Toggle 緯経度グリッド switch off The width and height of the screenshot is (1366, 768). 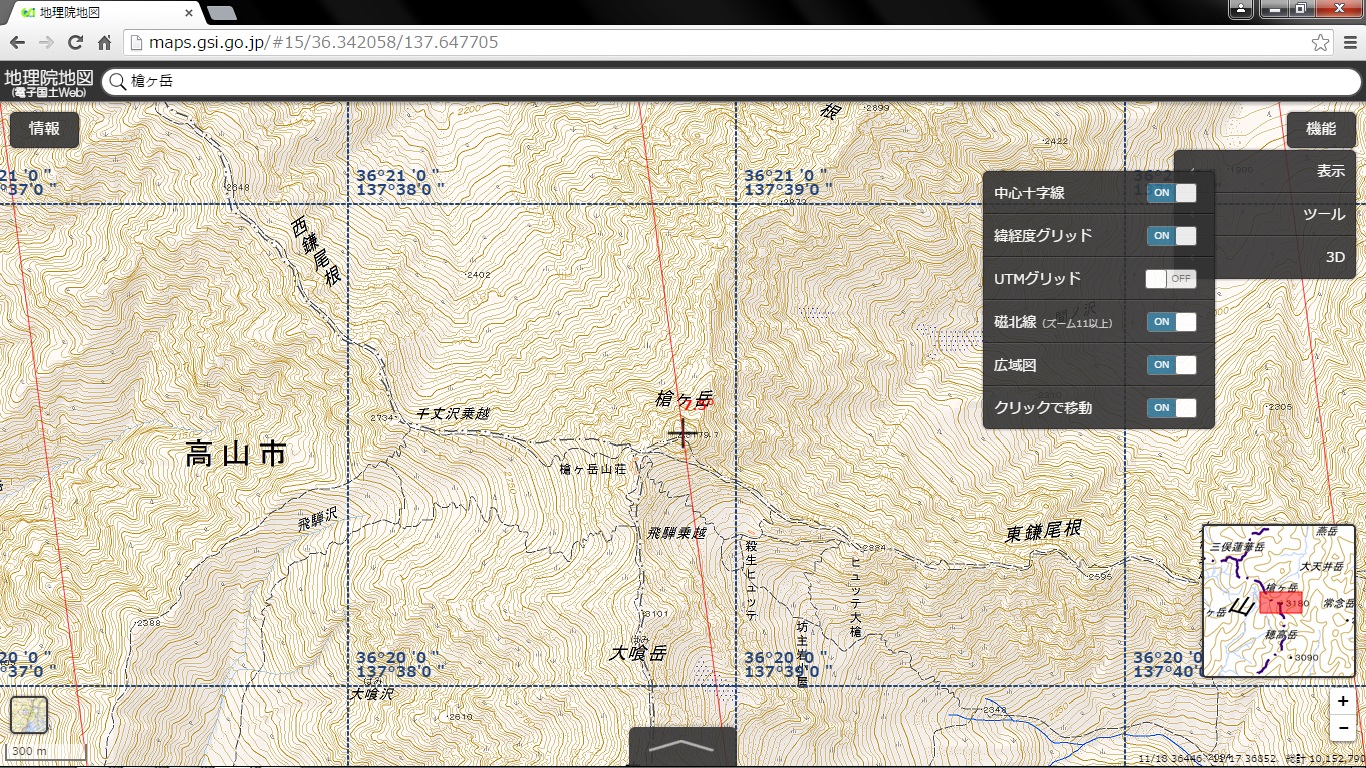[1171, 236]
